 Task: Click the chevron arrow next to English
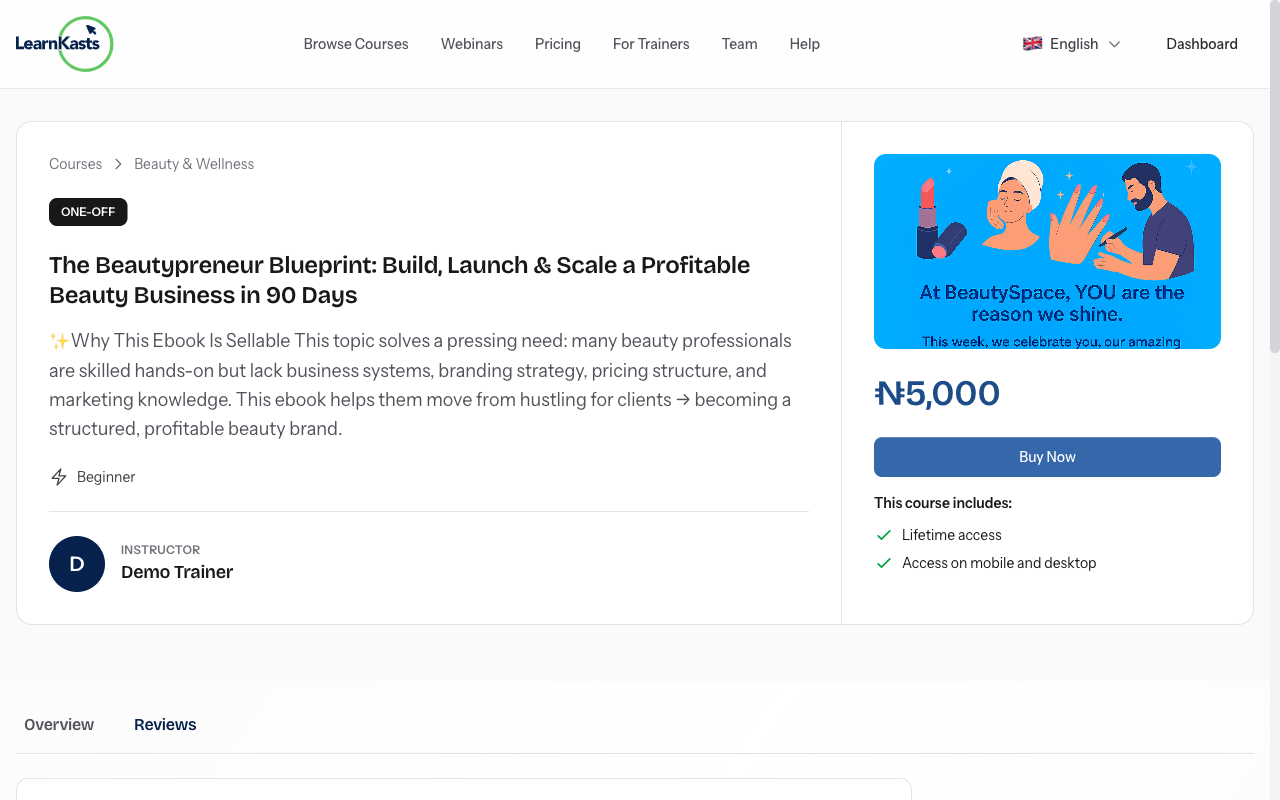coord(1114,44)
